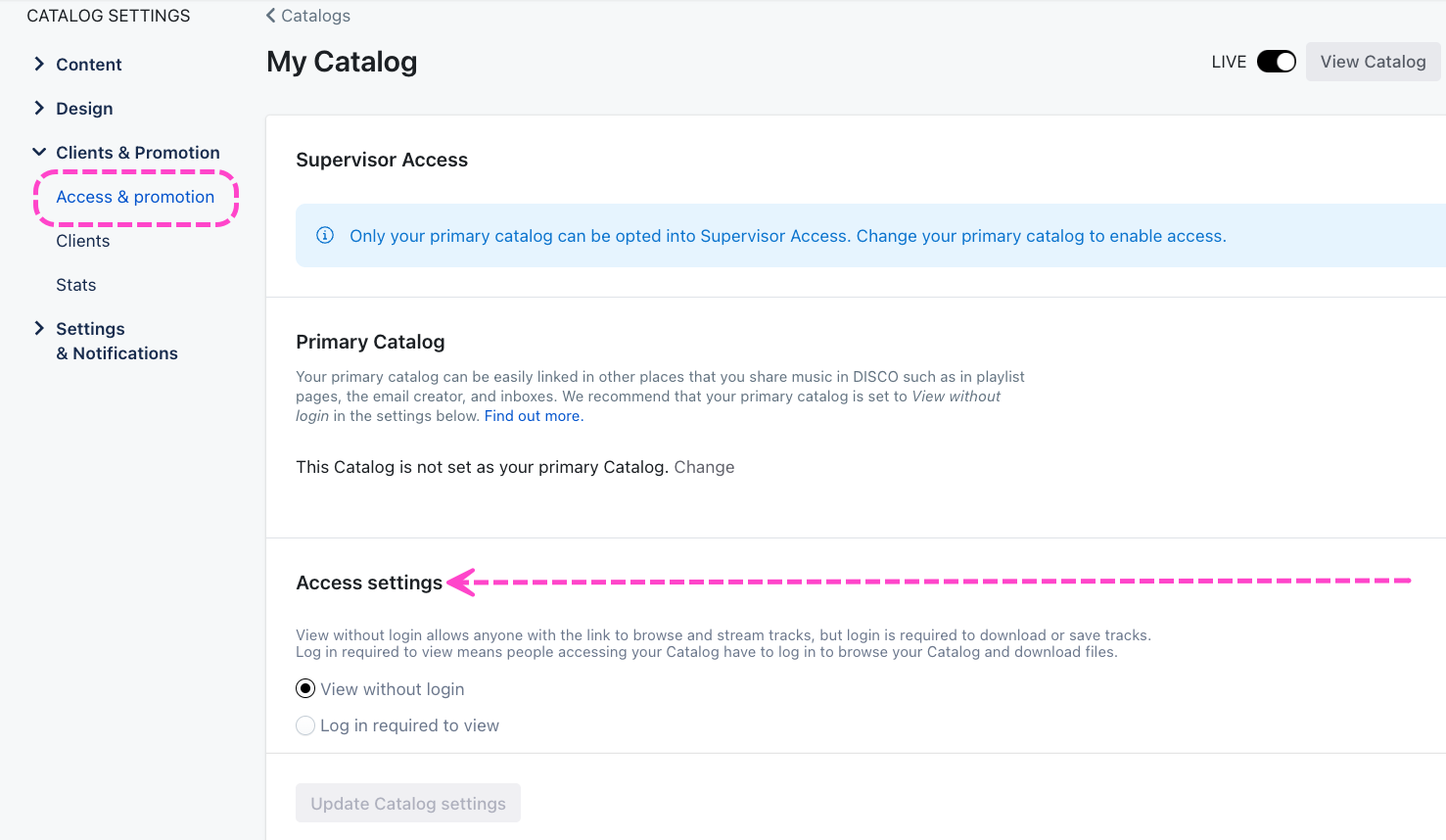Go back to Catalogs breadcrumb link
The height and width of the screenshot is (840, 1446).
pyautogui.click(x=315, y=16)
